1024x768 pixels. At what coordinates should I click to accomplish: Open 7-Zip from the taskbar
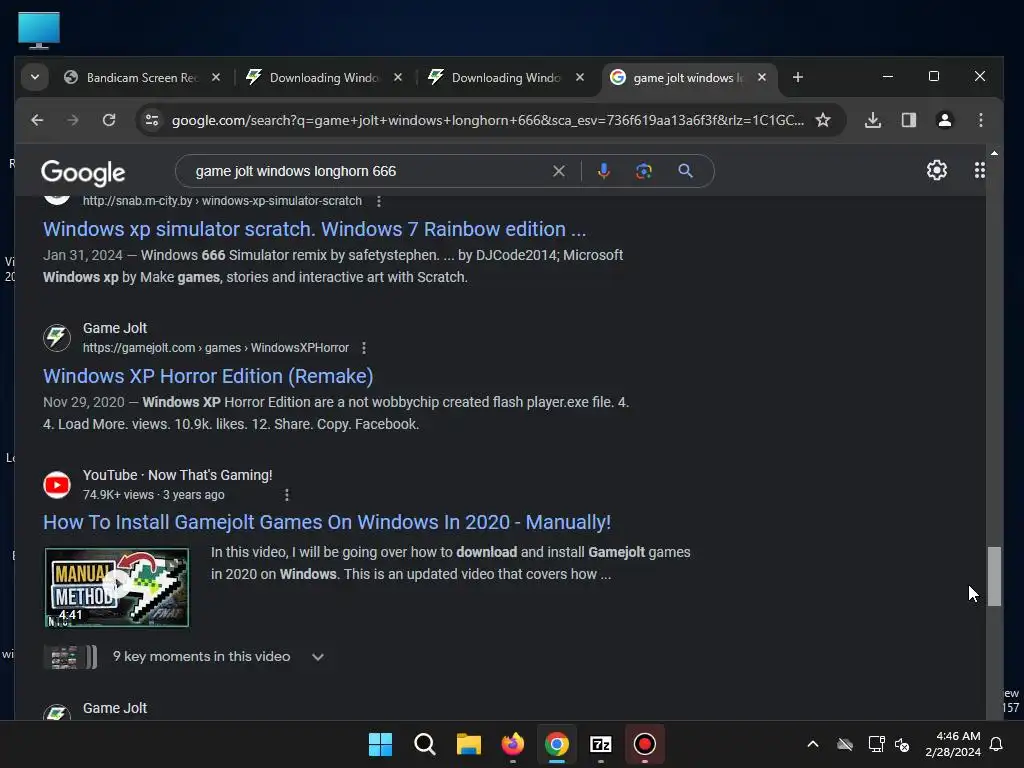click(x=601, y=744)
